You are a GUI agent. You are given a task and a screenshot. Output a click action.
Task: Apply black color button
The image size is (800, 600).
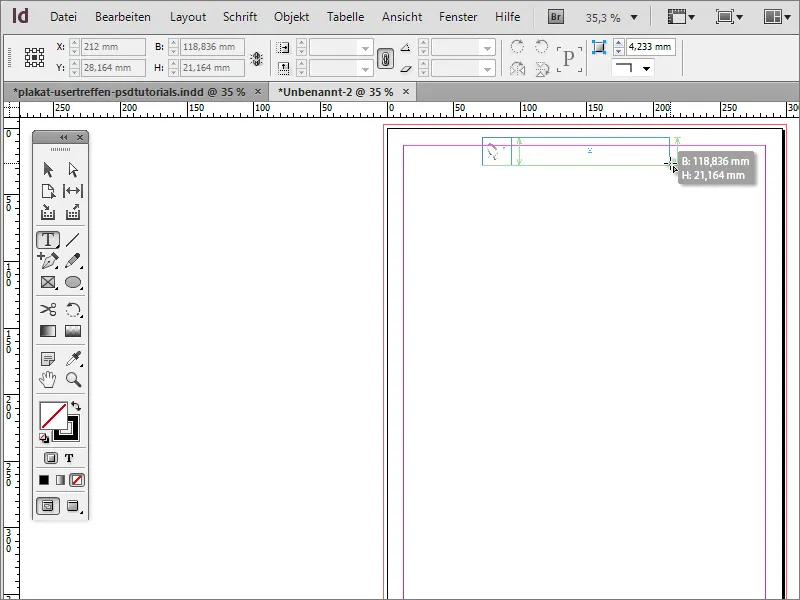44,480
